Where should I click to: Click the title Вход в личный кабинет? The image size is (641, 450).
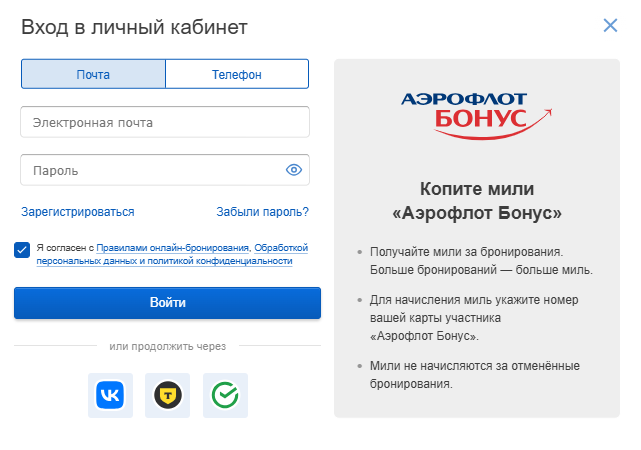[134, 27]
